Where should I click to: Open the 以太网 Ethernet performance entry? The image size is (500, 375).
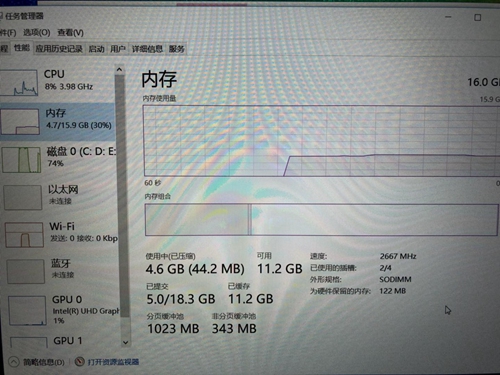click(x=59, y=197)
